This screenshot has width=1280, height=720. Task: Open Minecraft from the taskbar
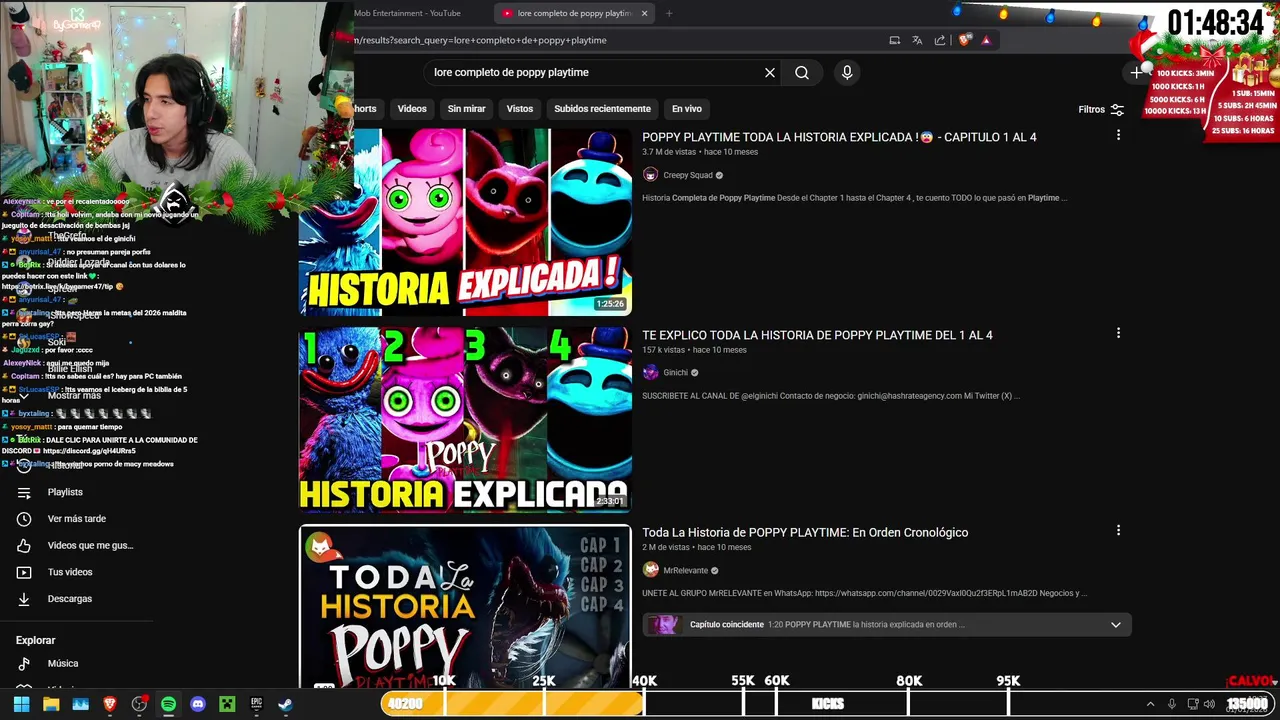(x=227, y=704)
